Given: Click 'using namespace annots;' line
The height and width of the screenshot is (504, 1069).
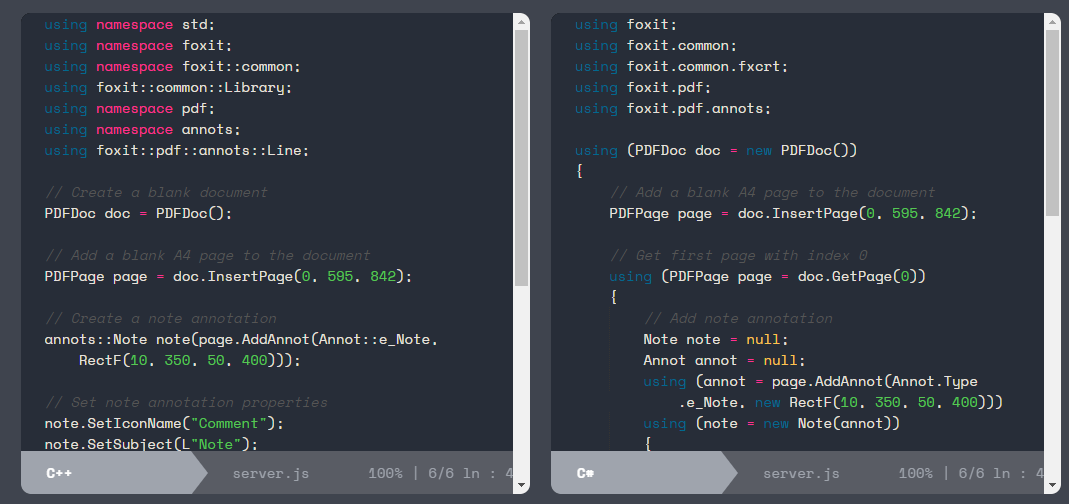Looking at the screenshot, I should tap(142, 130).
